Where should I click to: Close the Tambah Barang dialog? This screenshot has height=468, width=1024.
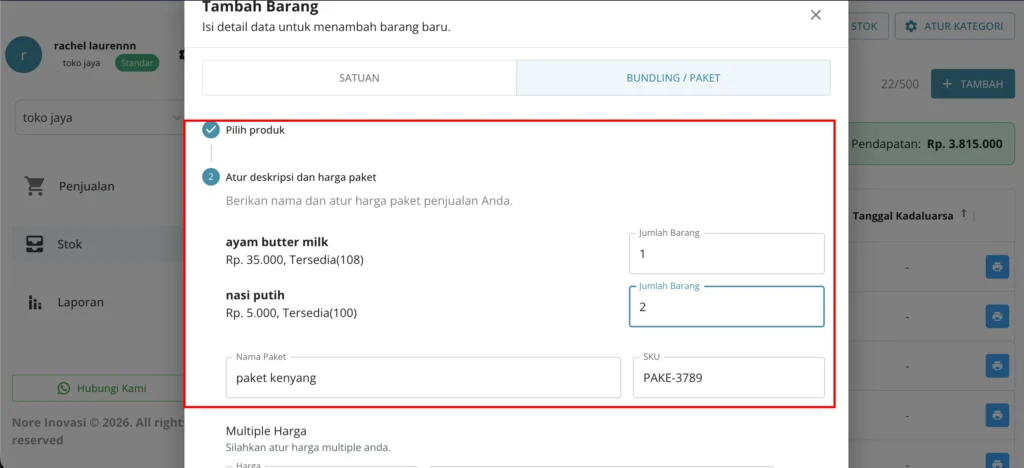click(816, 15)
